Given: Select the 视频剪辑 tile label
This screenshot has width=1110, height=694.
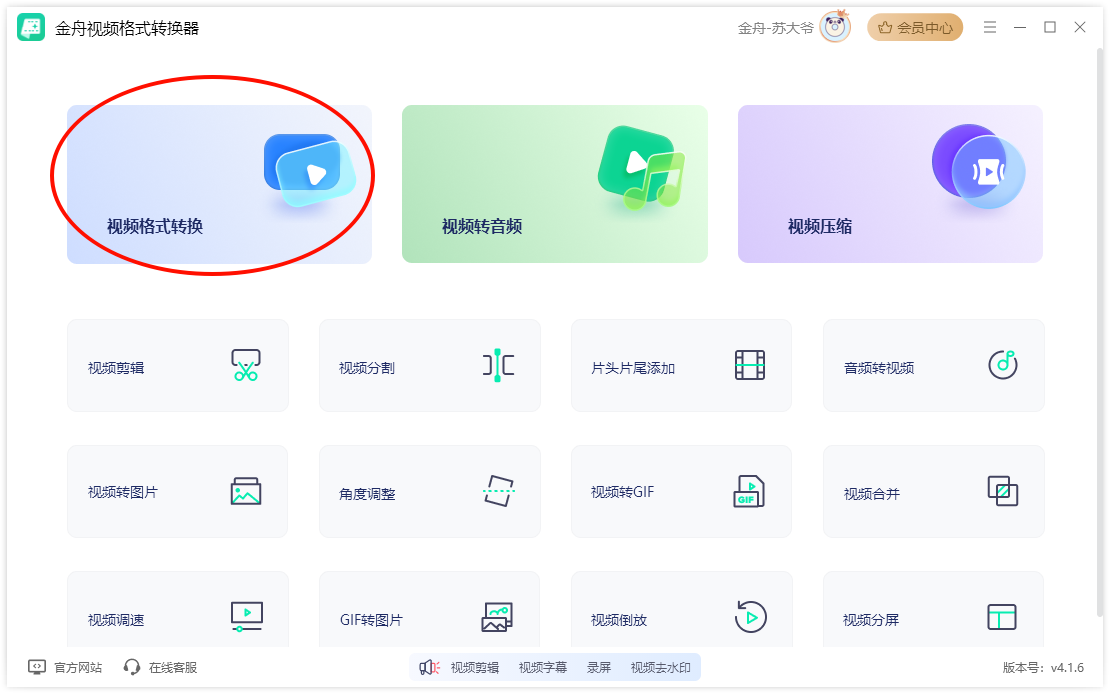Looking at the screenshot, I should pos(116,368).
